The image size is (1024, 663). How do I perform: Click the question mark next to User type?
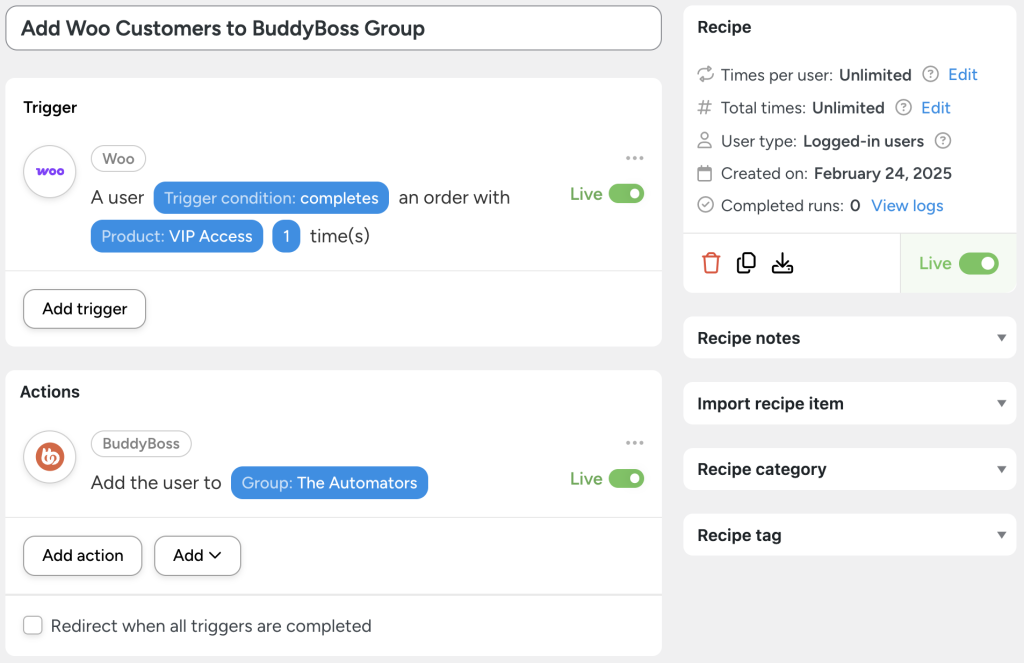(x=941, y=140)
